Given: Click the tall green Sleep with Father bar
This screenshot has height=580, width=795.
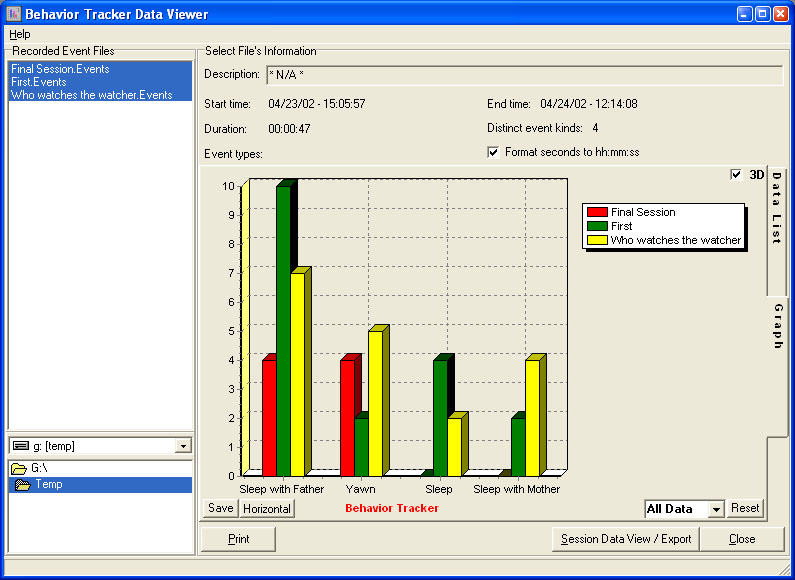Looking at the screenshot, I should pyautogui.click(x=283, y=331).
